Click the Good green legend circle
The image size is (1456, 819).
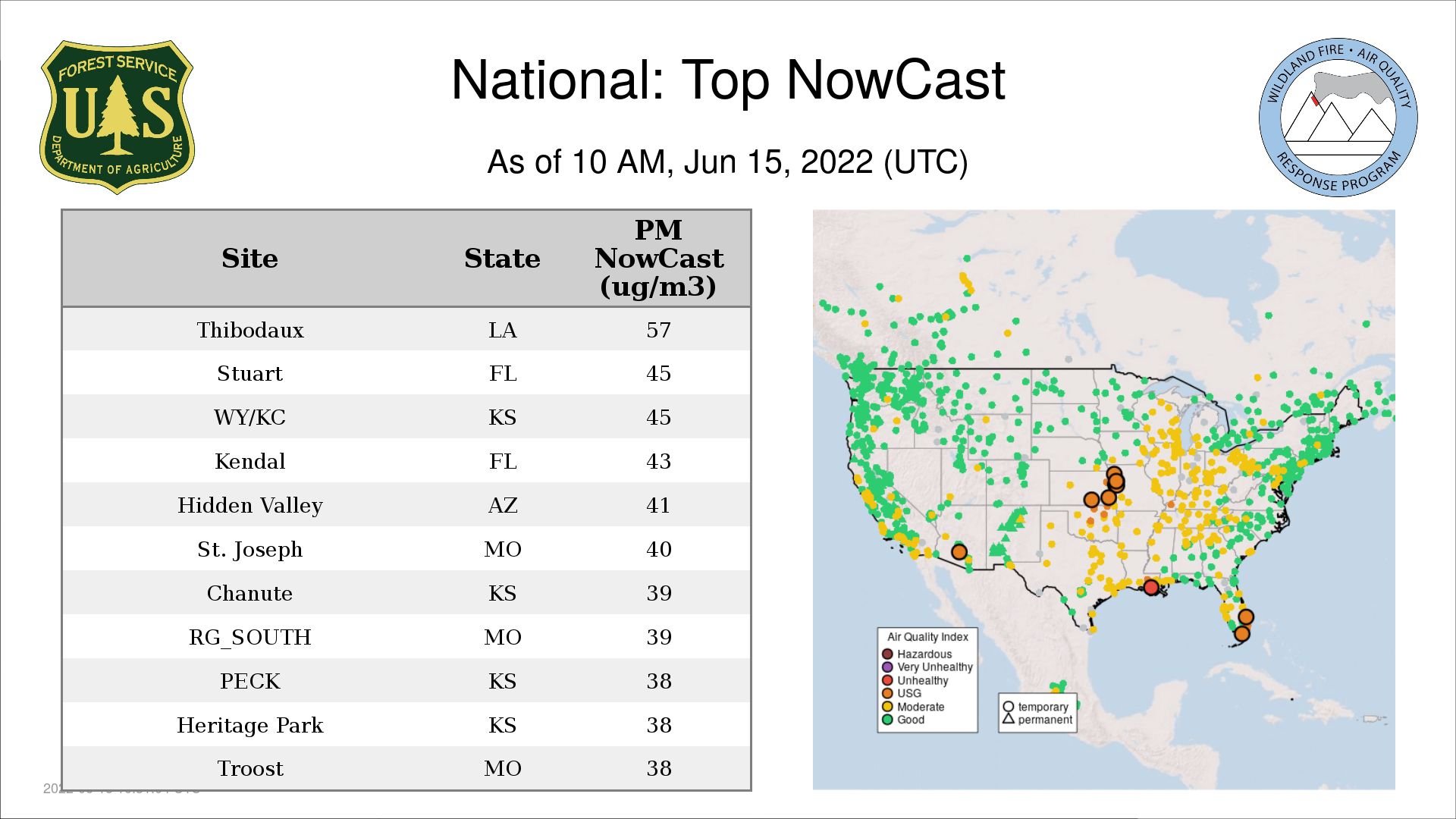887,720
